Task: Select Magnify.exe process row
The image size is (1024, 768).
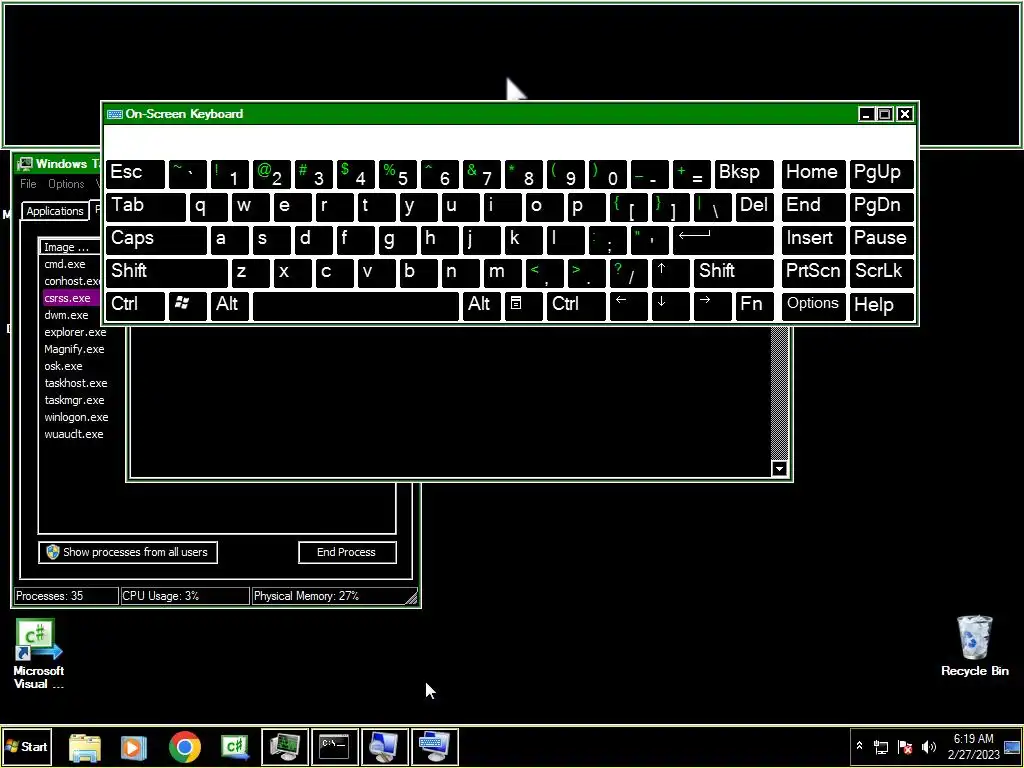Action: (74, 349)
